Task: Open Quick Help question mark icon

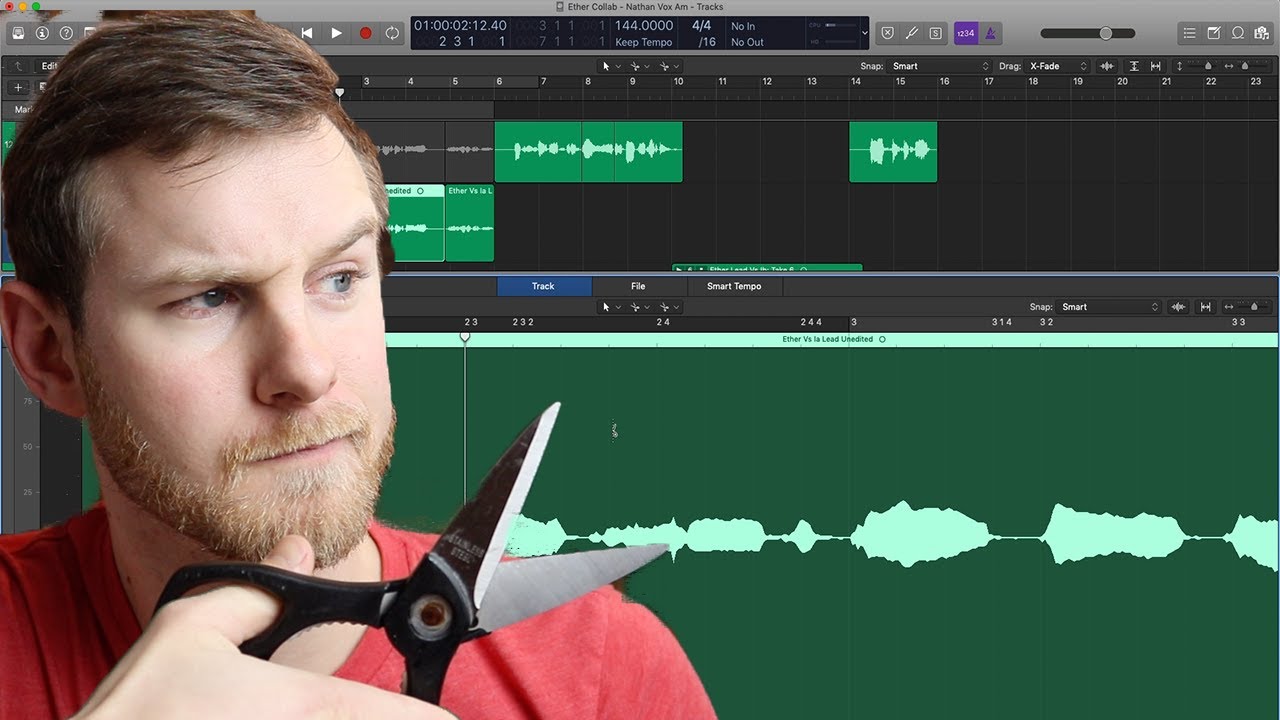Action: pyautogui.click(x=66, y=33)
